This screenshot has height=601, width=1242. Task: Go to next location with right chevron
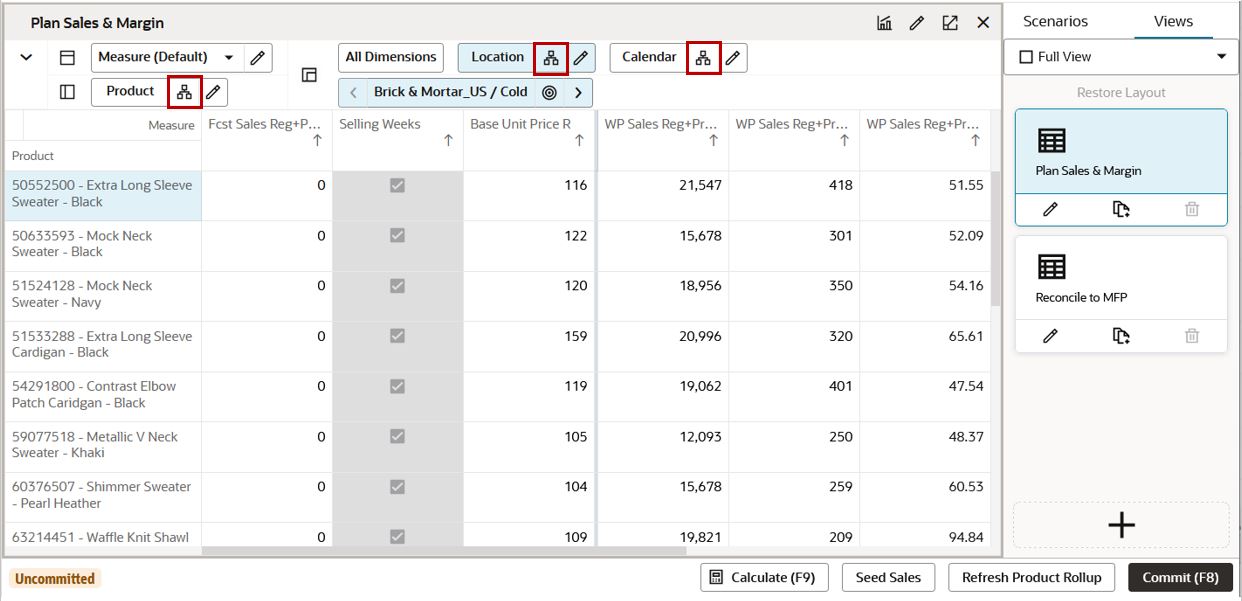[x=578, y=92]
